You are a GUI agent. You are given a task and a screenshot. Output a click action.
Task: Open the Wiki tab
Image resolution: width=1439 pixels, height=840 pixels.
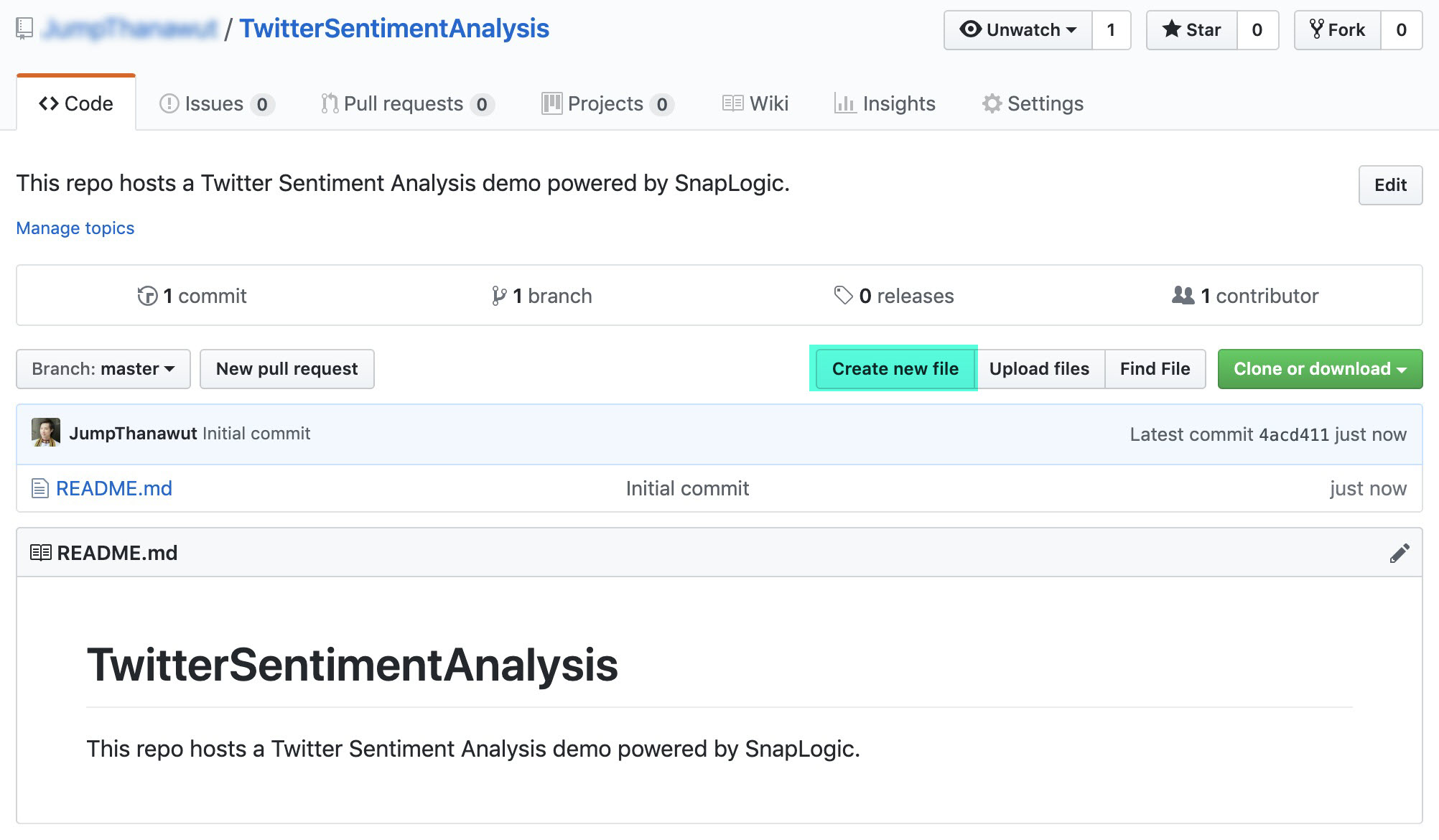click(755, 103)
